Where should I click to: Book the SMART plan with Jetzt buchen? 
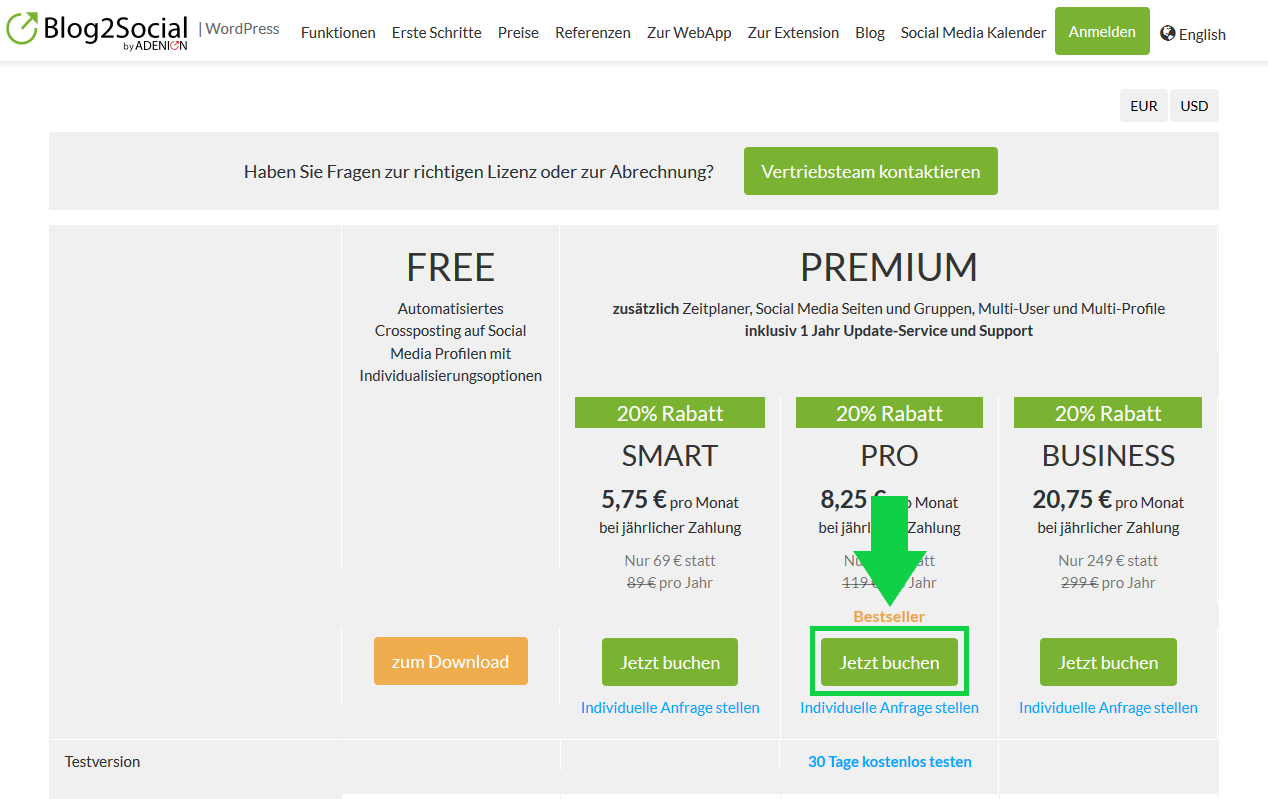coord(670,662)
